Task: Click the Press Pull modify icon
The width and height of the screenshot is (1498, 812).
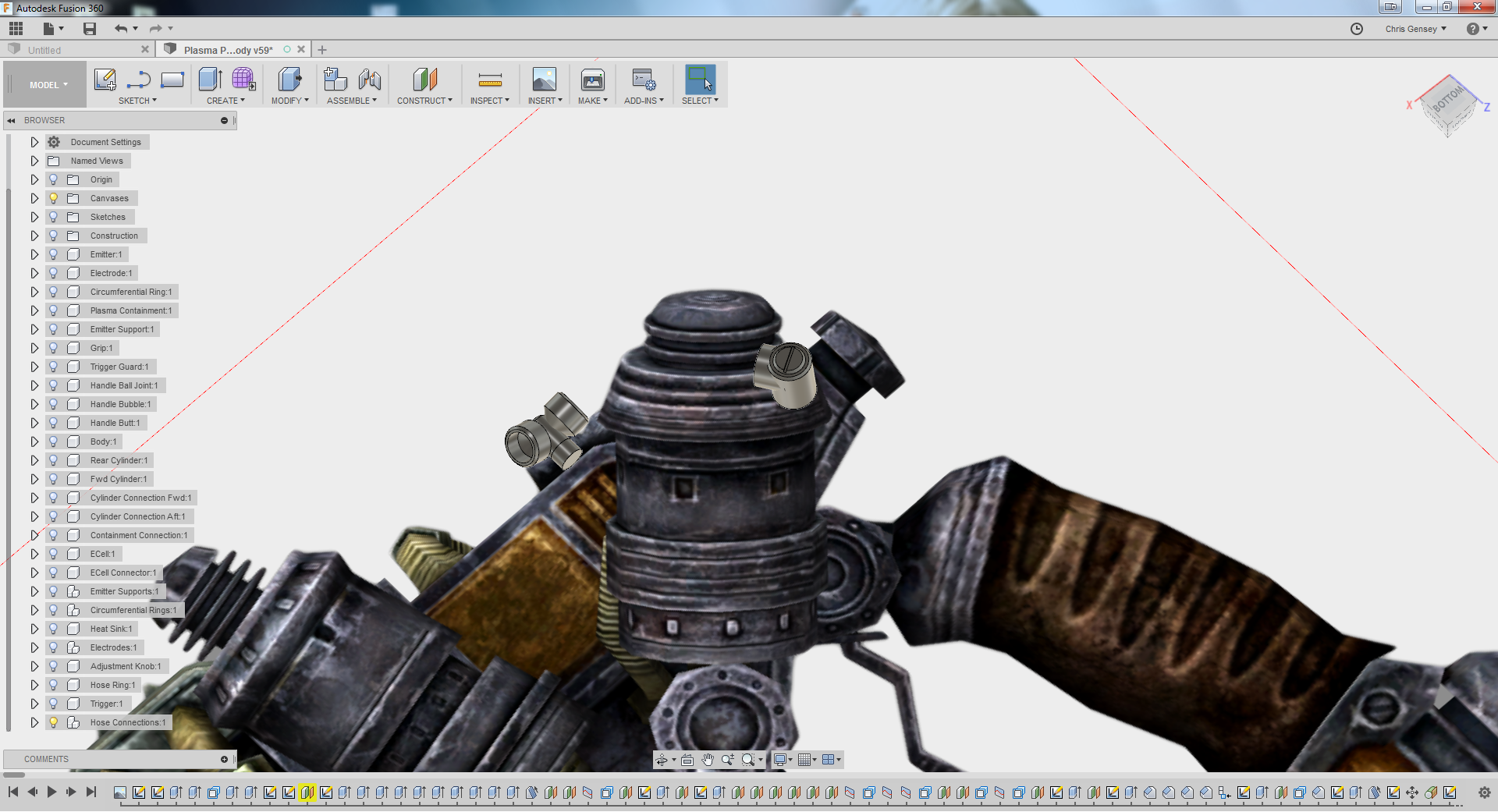Action: [x=289, y=80]
